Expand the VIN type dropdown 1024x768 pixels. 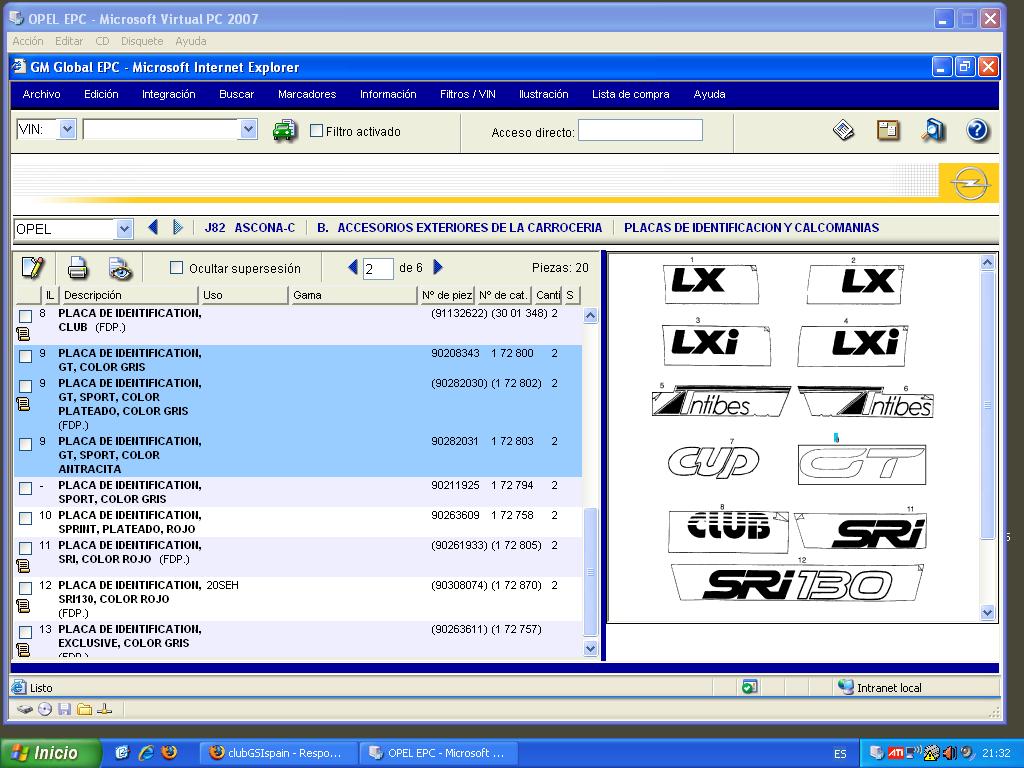pyautogui.click(x=67, y=129)
